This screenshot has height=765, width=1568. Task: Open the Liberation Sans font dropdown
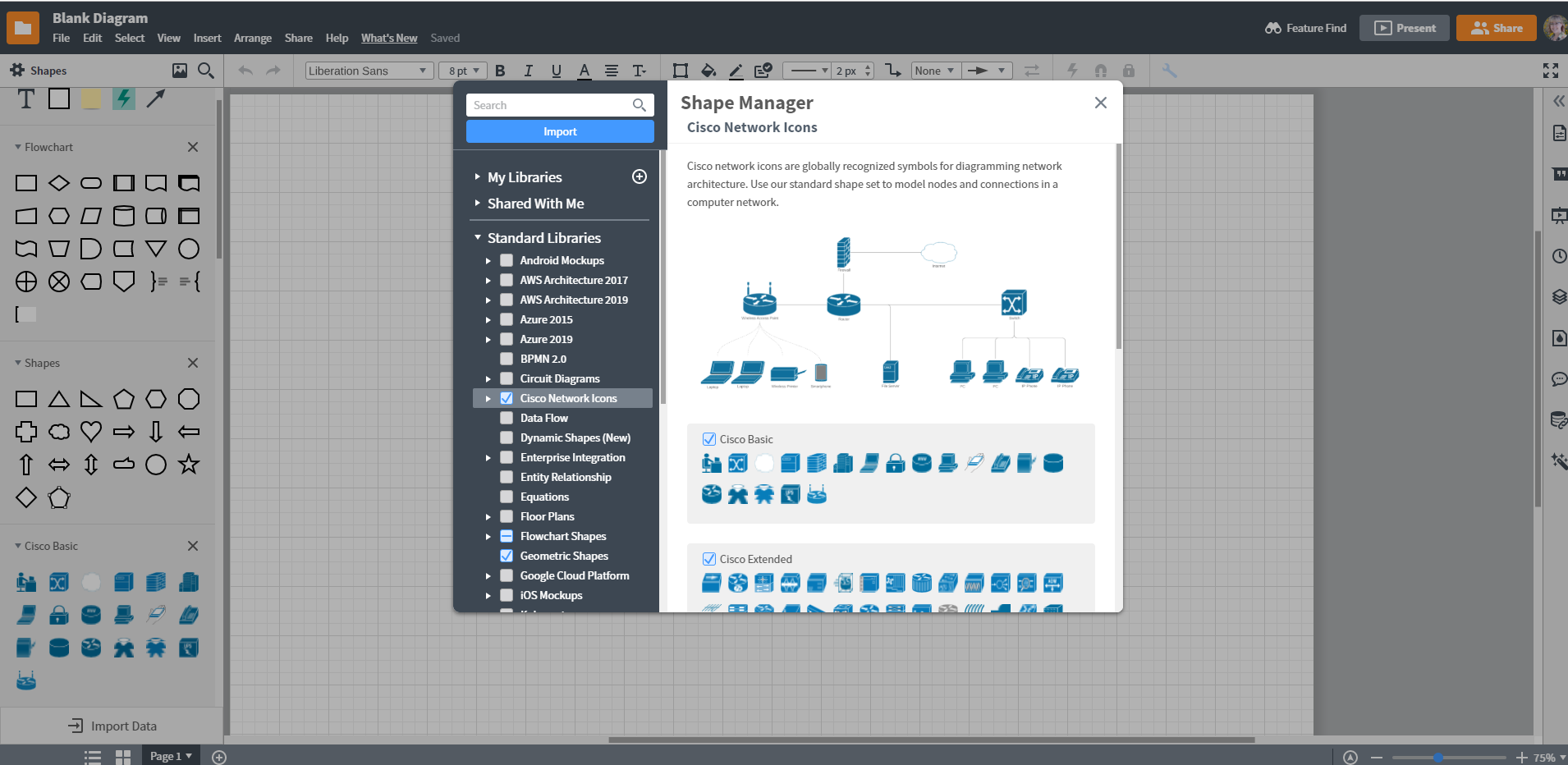369,71
